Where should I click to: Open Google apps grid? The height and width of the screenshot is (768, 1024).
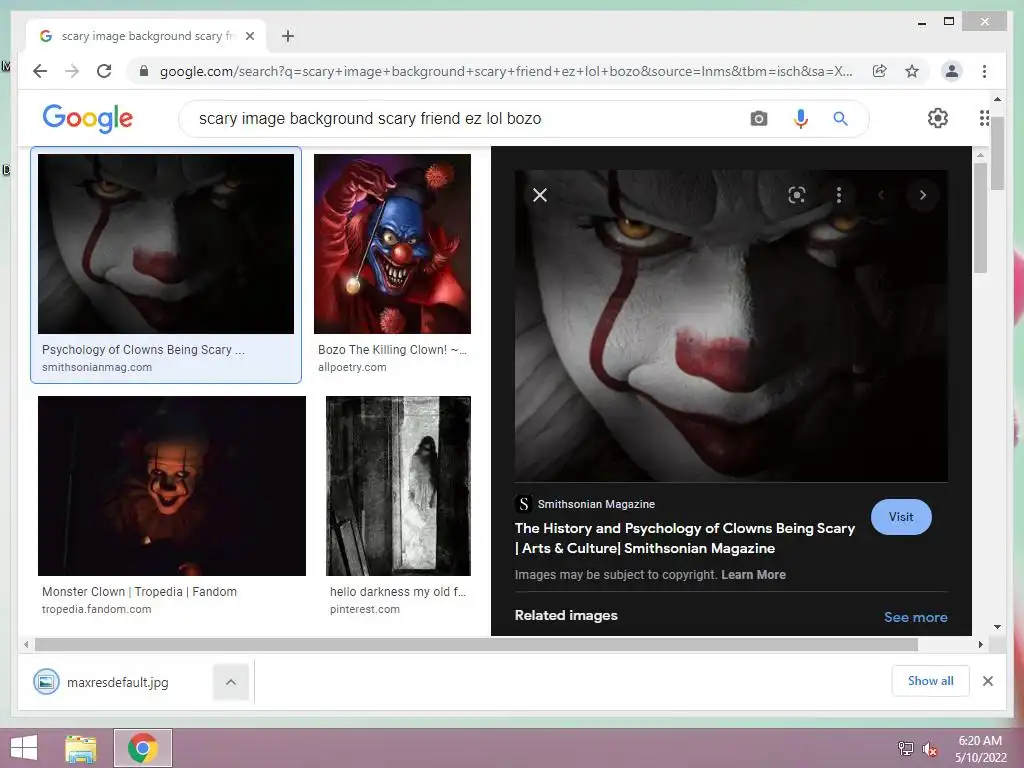[984, 118]
